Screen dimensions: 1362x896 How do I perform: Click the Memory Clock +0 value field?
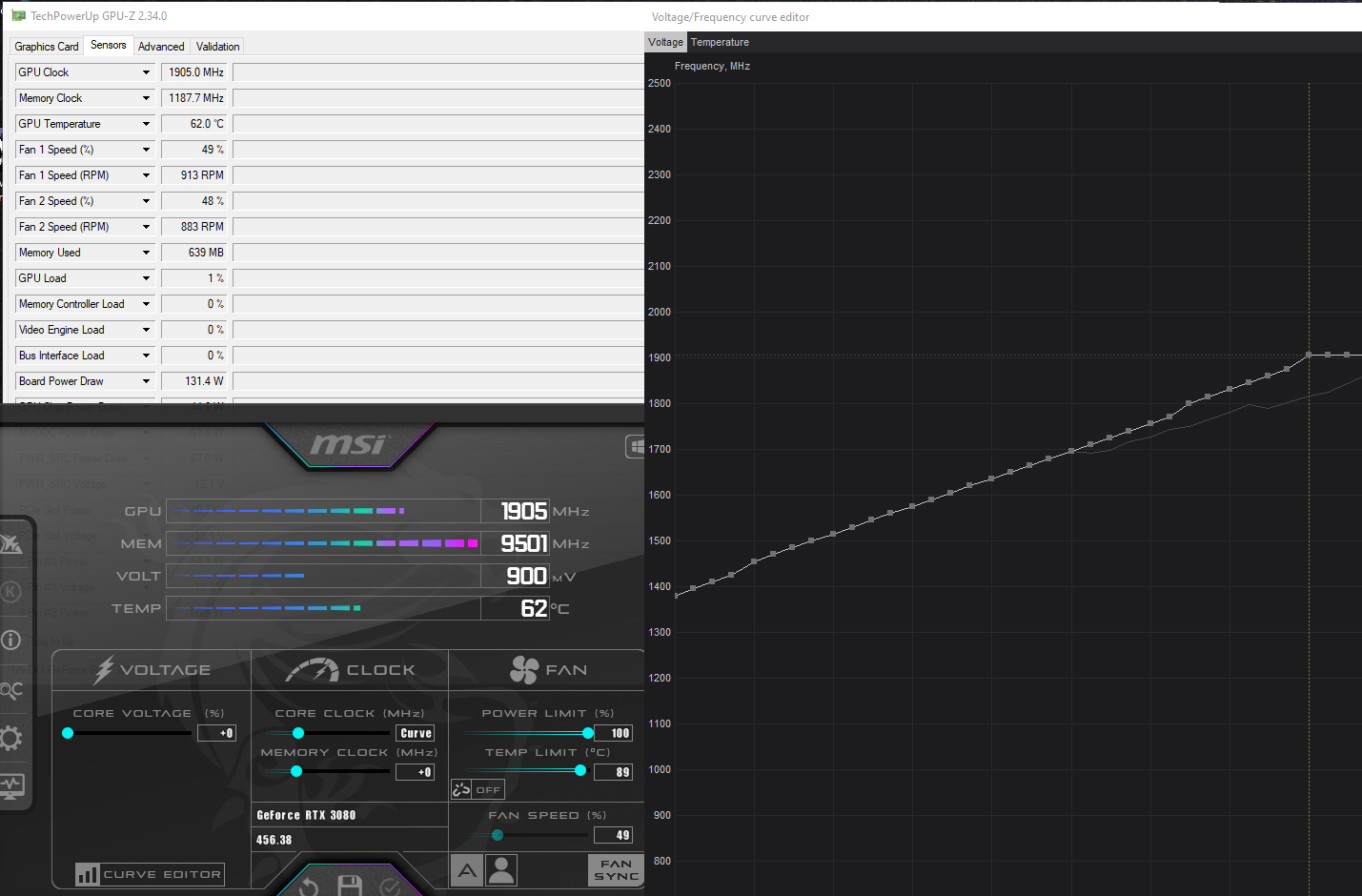click(x=416, y=772)
